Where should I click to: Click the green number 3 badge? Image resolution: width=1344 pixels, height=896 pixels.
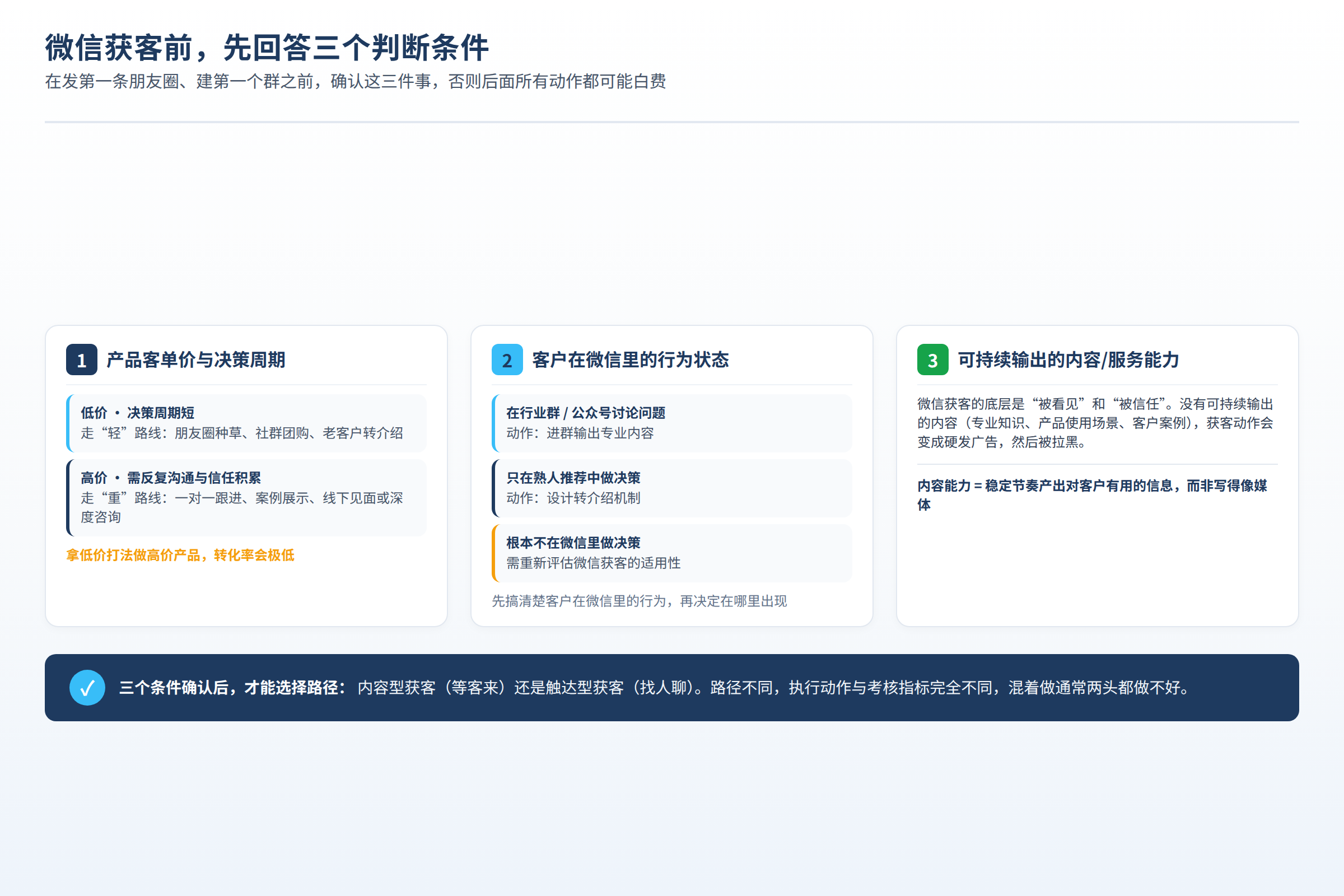[932, 360]
